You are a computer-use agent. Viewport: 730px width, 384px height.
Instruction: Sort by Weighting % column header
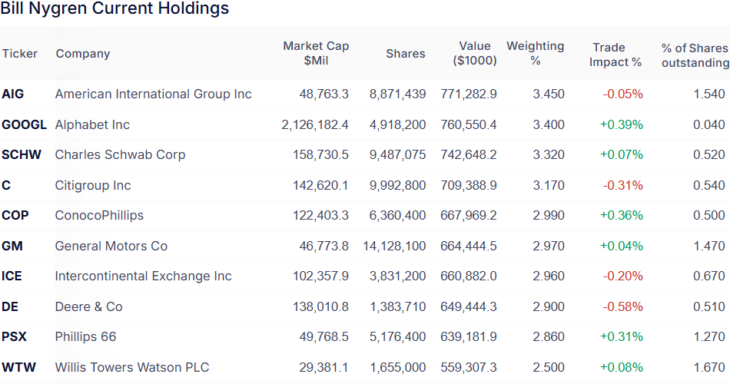point(535,53)
